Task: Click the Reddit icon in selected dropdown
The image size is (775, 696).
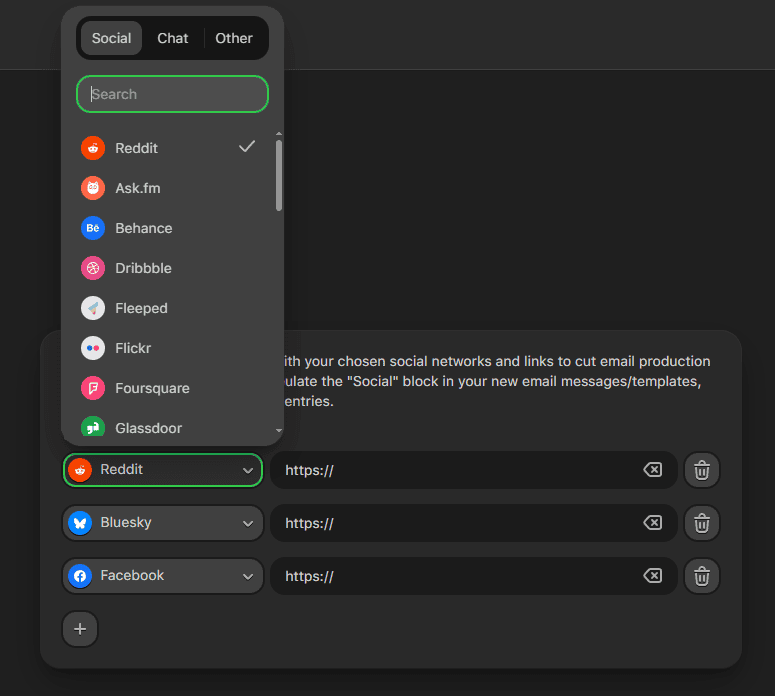Action: [80, 470]
